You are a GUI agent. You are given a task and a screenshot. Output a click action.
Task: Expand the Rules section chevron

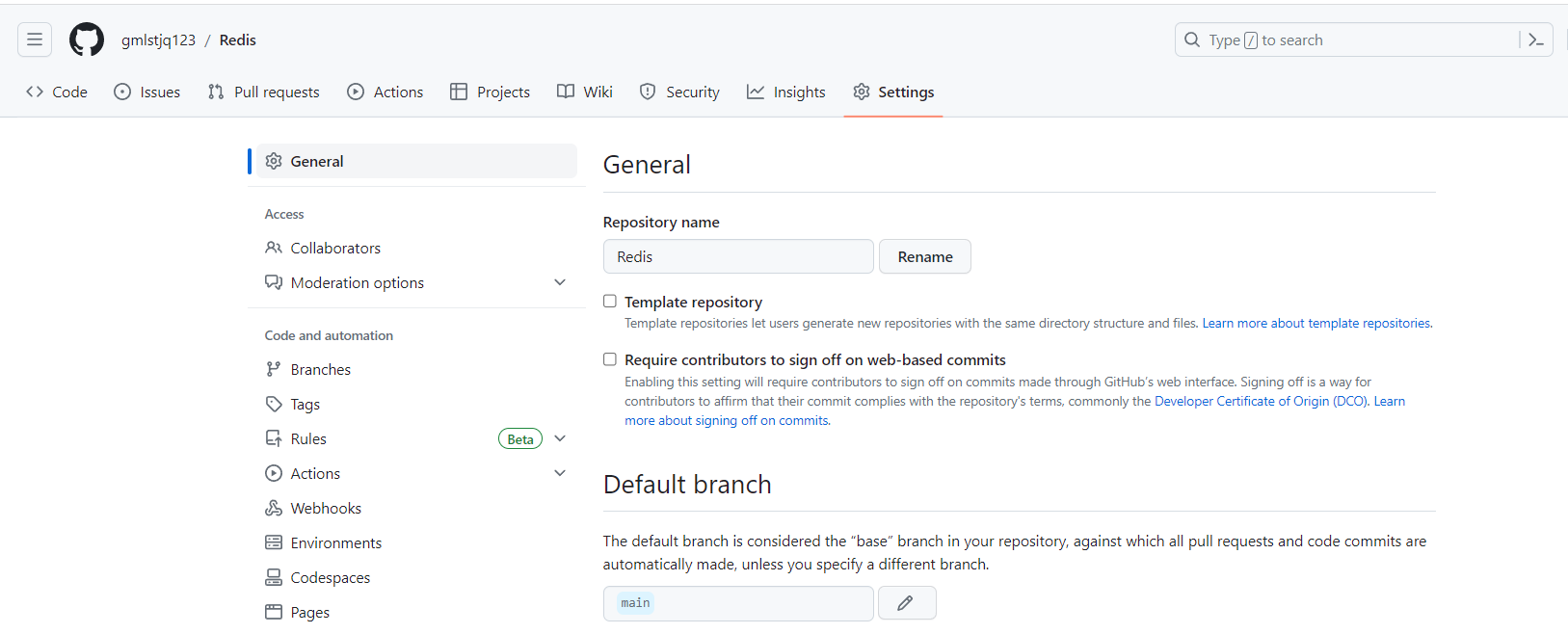[560, 438]
